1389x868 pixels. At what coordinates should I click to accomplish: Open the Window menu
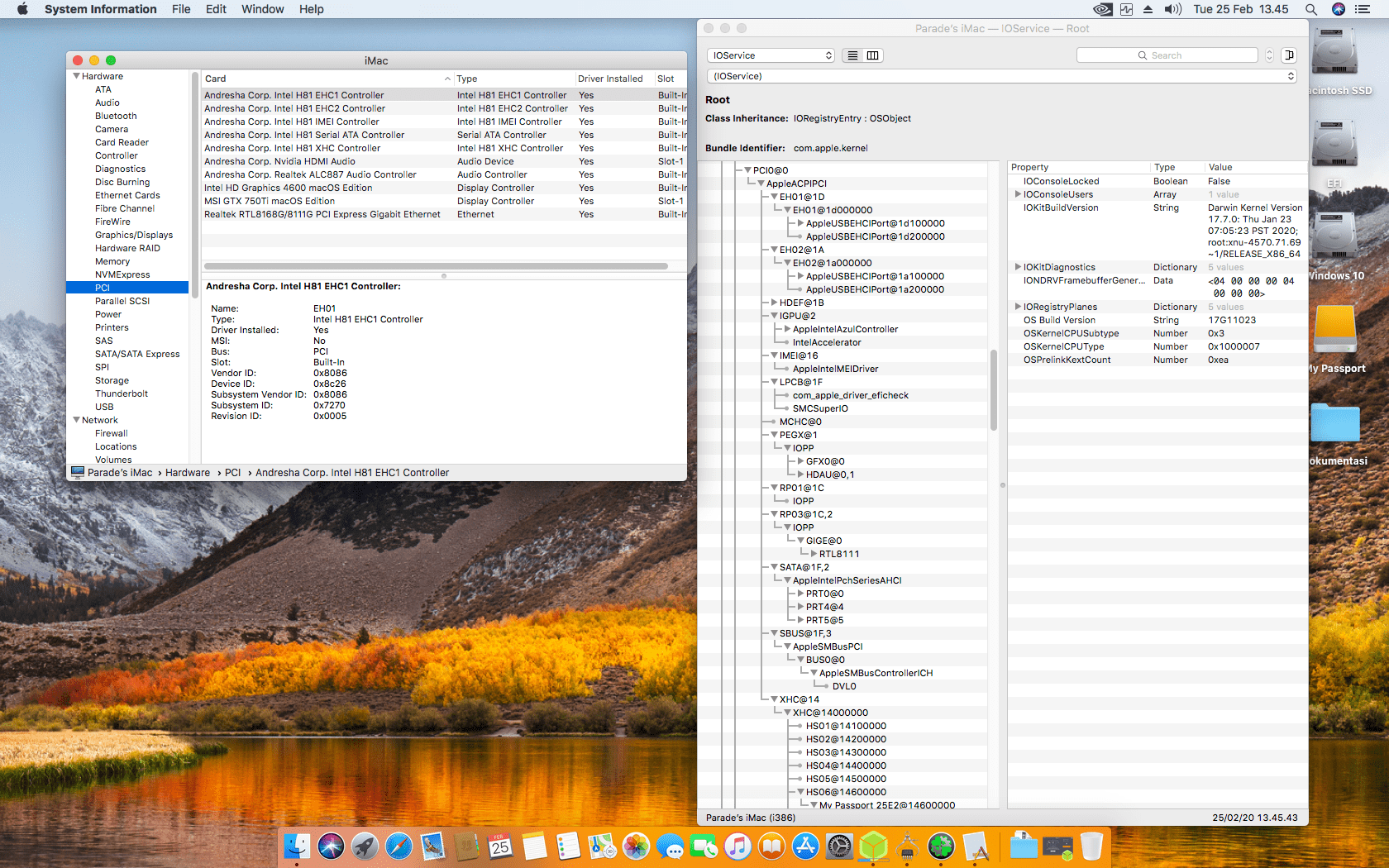click(x=262, y=9)
